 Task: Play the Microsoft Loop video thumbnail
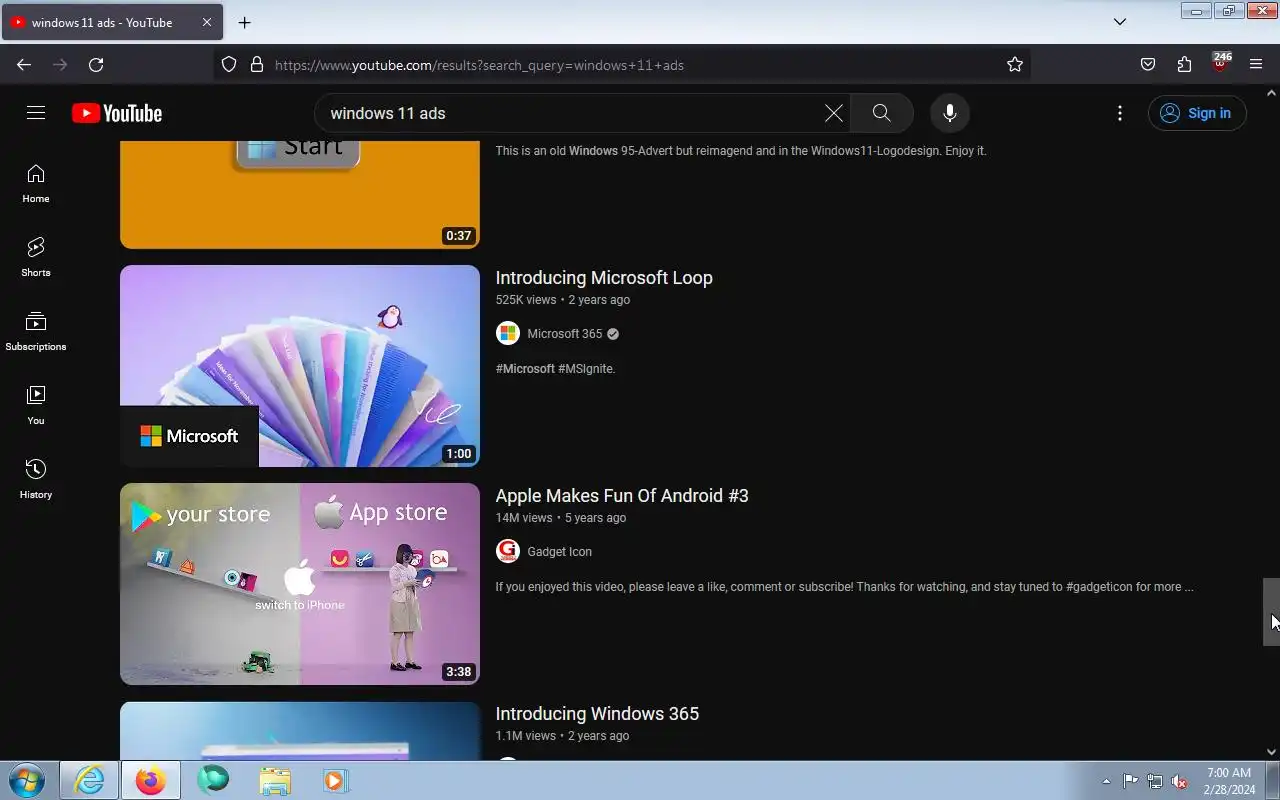tap(300, 366)
